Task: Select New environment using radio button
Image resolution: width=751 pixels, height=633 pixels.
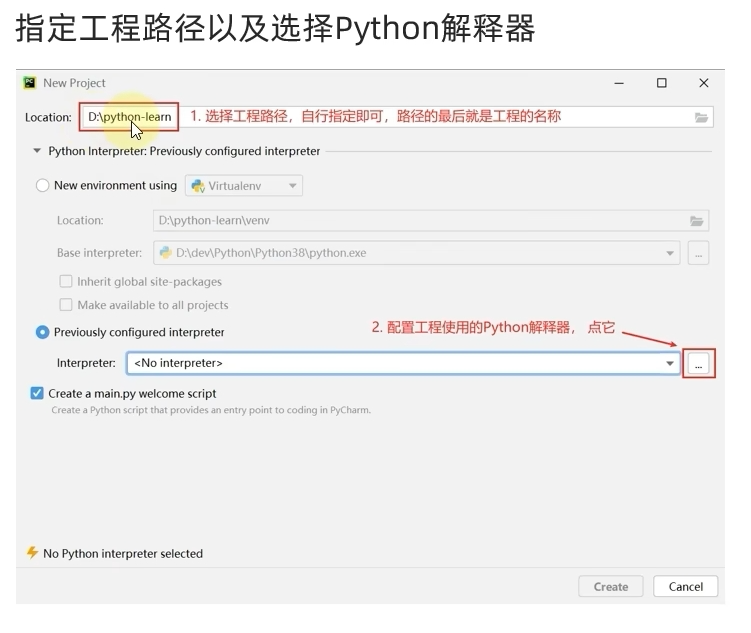Action: point(43,185)
